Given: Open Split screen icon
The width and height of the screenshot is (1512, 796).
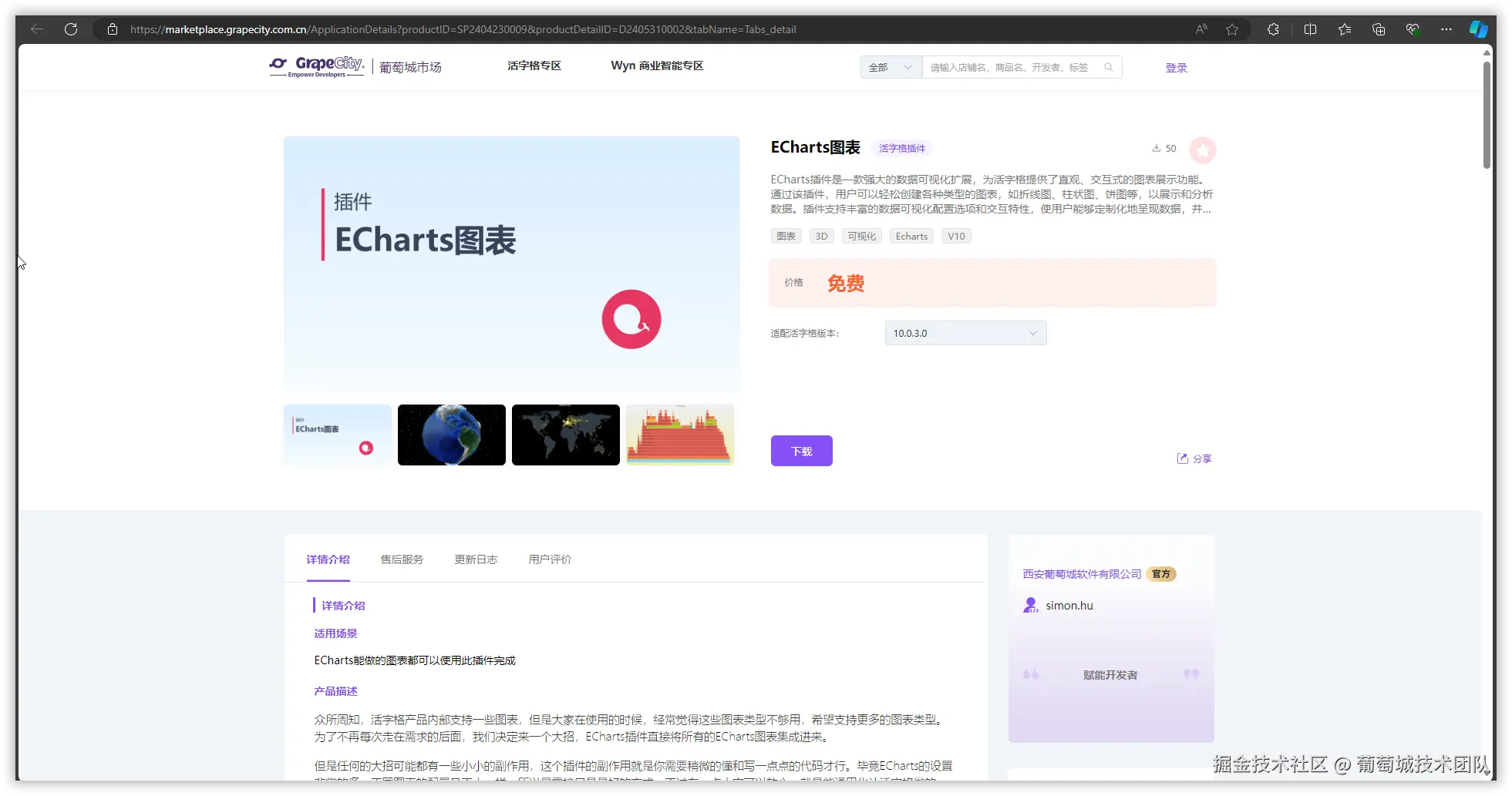Looking at the screenshot, I should pos(1310,29).
